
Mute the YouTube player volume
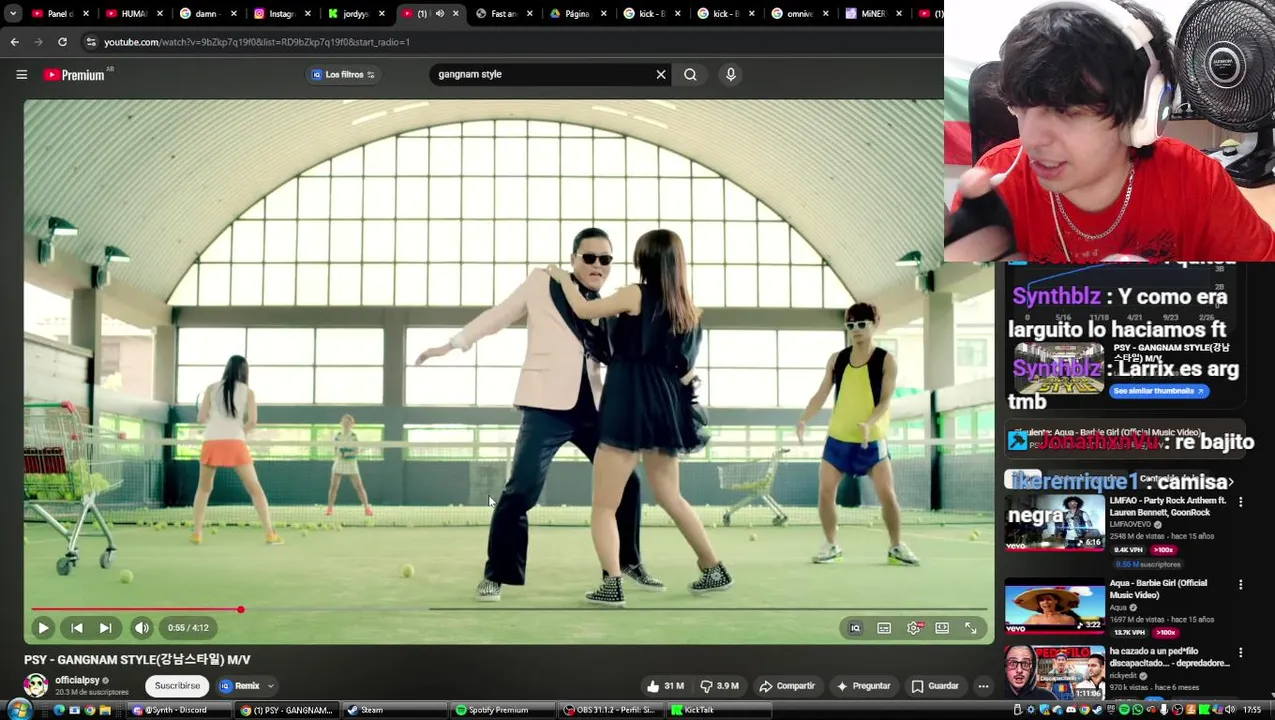142,628
